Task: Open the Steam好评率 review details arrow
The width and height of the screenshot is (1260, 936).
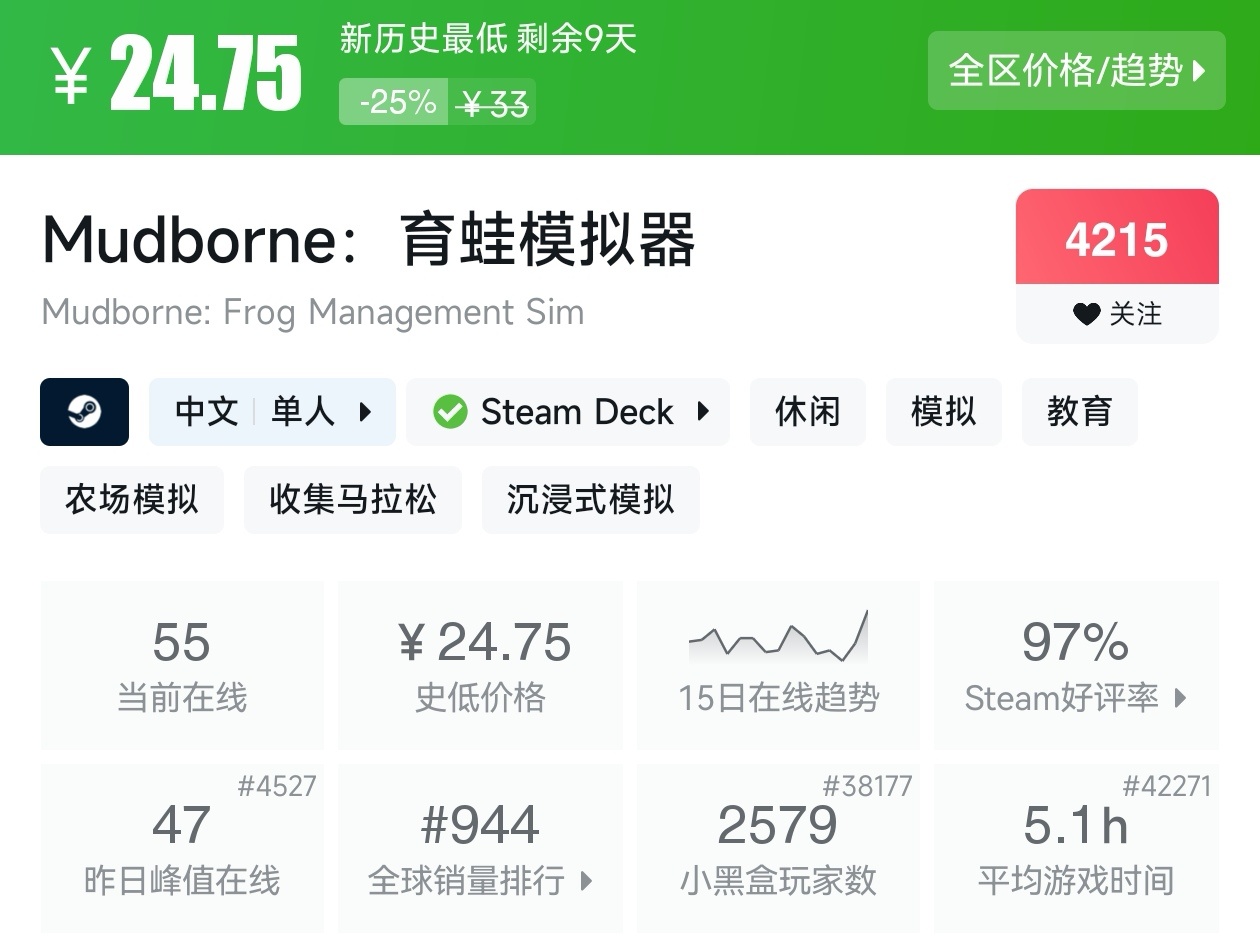Action: coord(1181,698)
